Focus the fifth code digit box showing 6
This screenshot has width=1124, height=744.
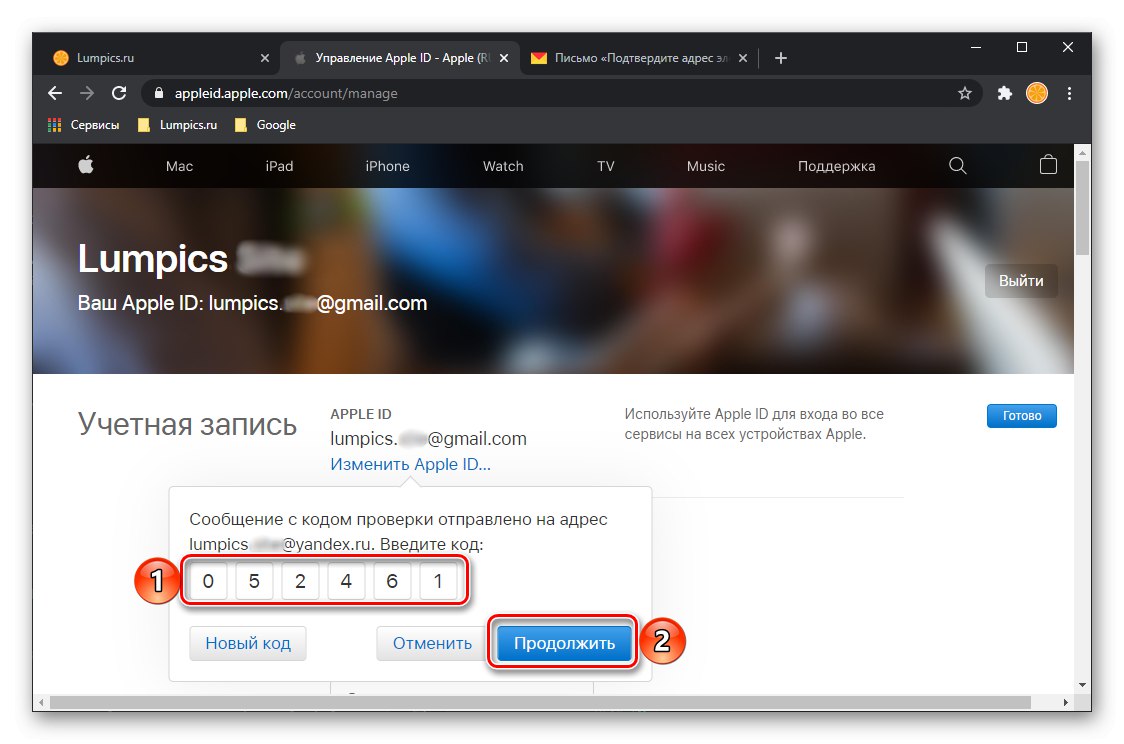point(392,581)
